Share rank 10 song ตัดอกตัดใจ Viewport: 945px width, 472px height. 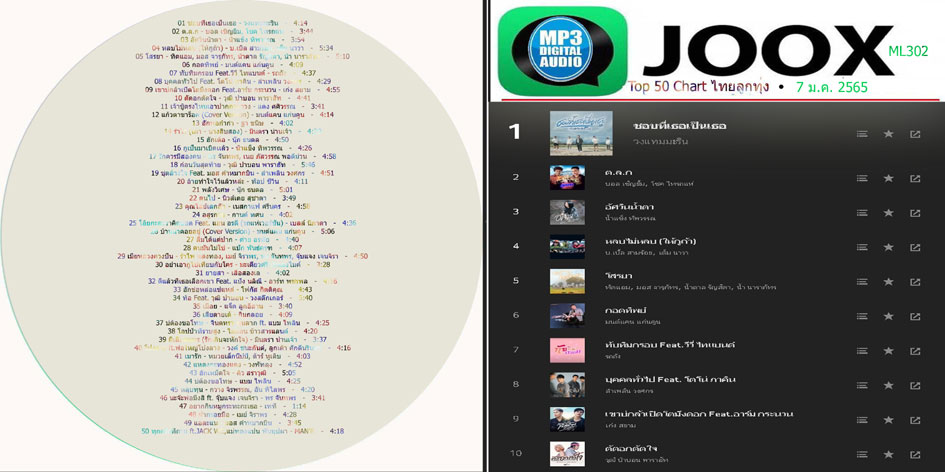click(x=915, y=454)
